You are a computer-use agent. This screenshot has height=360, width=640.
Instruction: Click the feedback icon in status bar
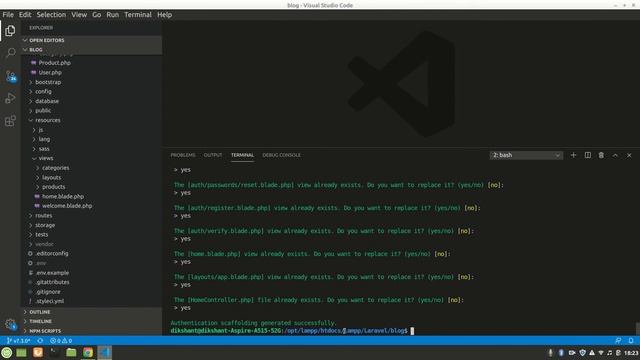coord(618,340)
